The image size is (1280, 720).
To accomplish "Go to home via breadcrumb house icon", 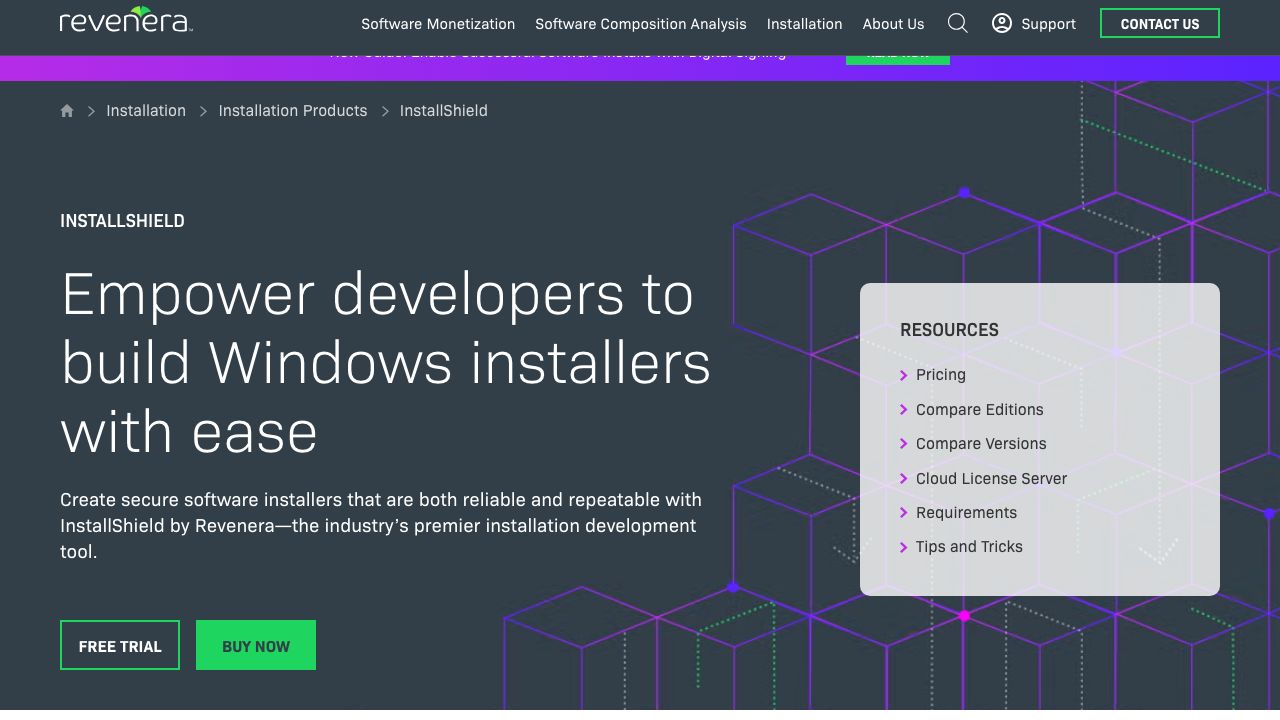I will [x=67, y=111].
